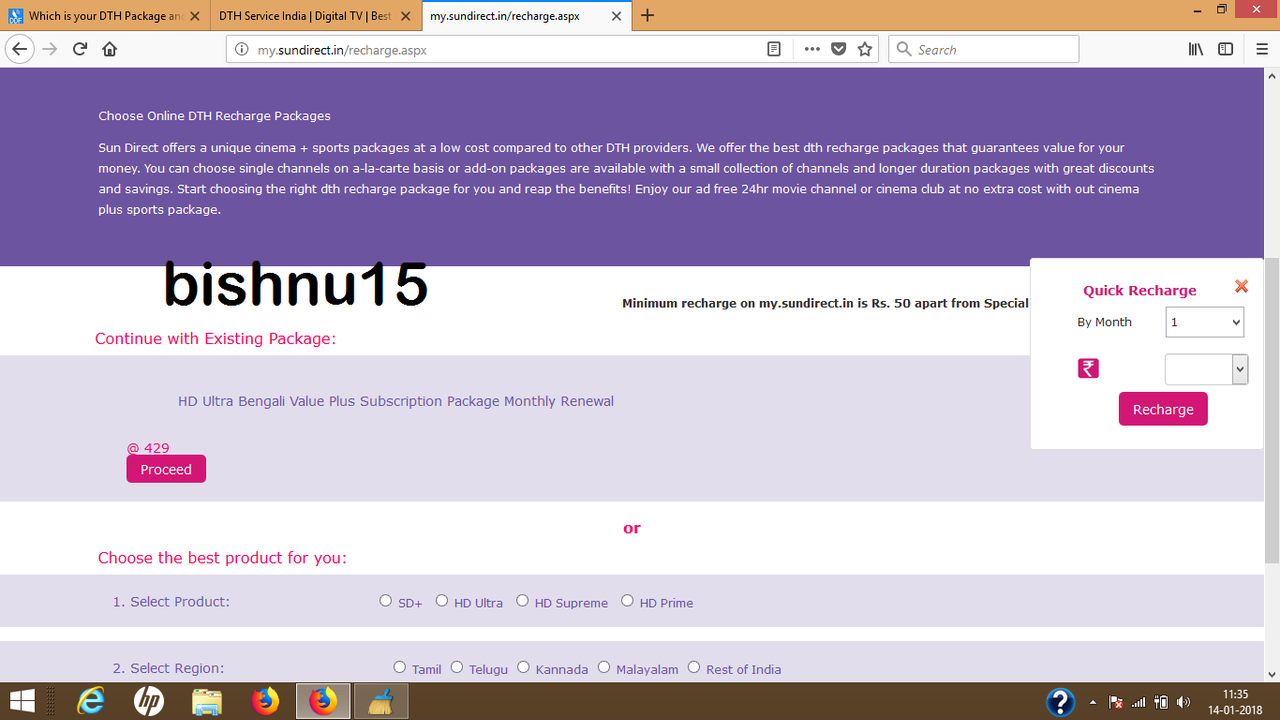
Task: Choose the Kannada region
Action: click(x=523, y=667)
